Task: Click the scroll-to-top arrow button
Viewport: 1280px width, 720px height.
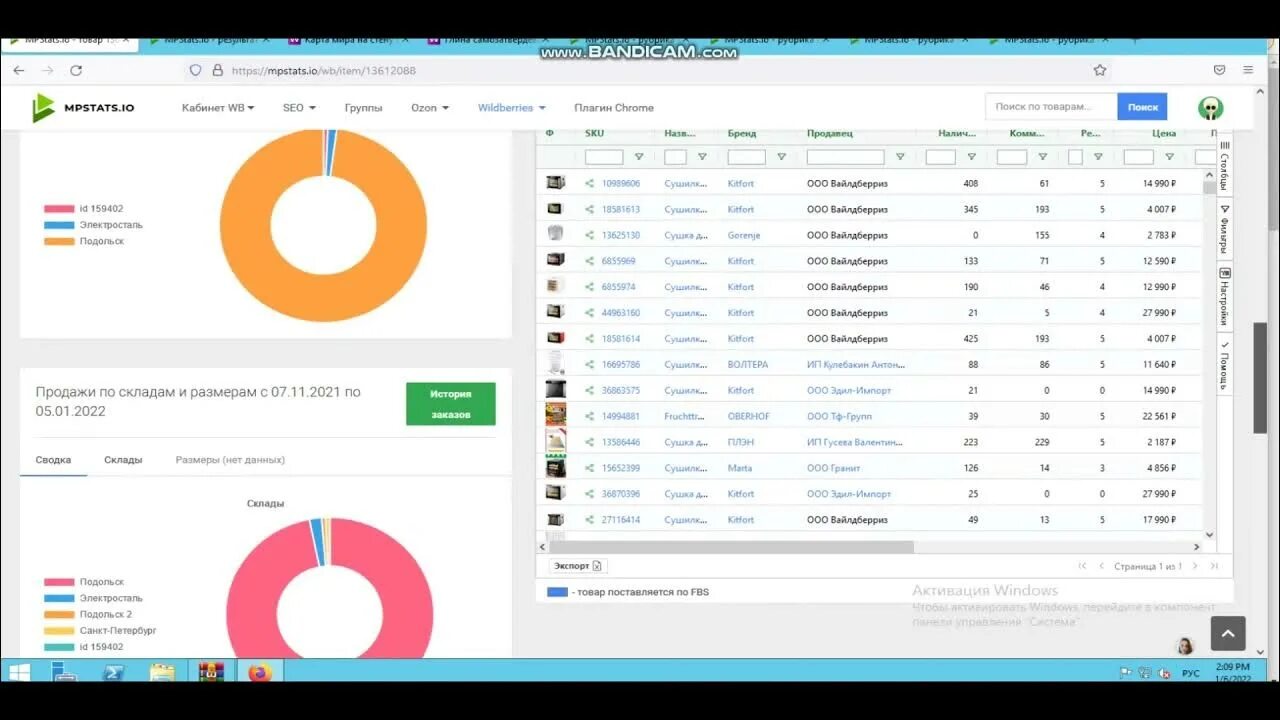Action: point(1228,633)
